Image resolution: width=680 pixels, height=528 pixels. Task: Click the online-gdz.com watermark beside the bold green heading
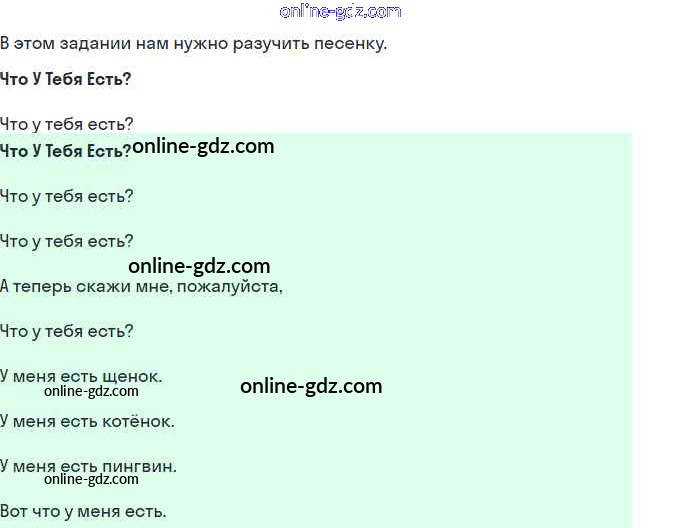(203, 147)
